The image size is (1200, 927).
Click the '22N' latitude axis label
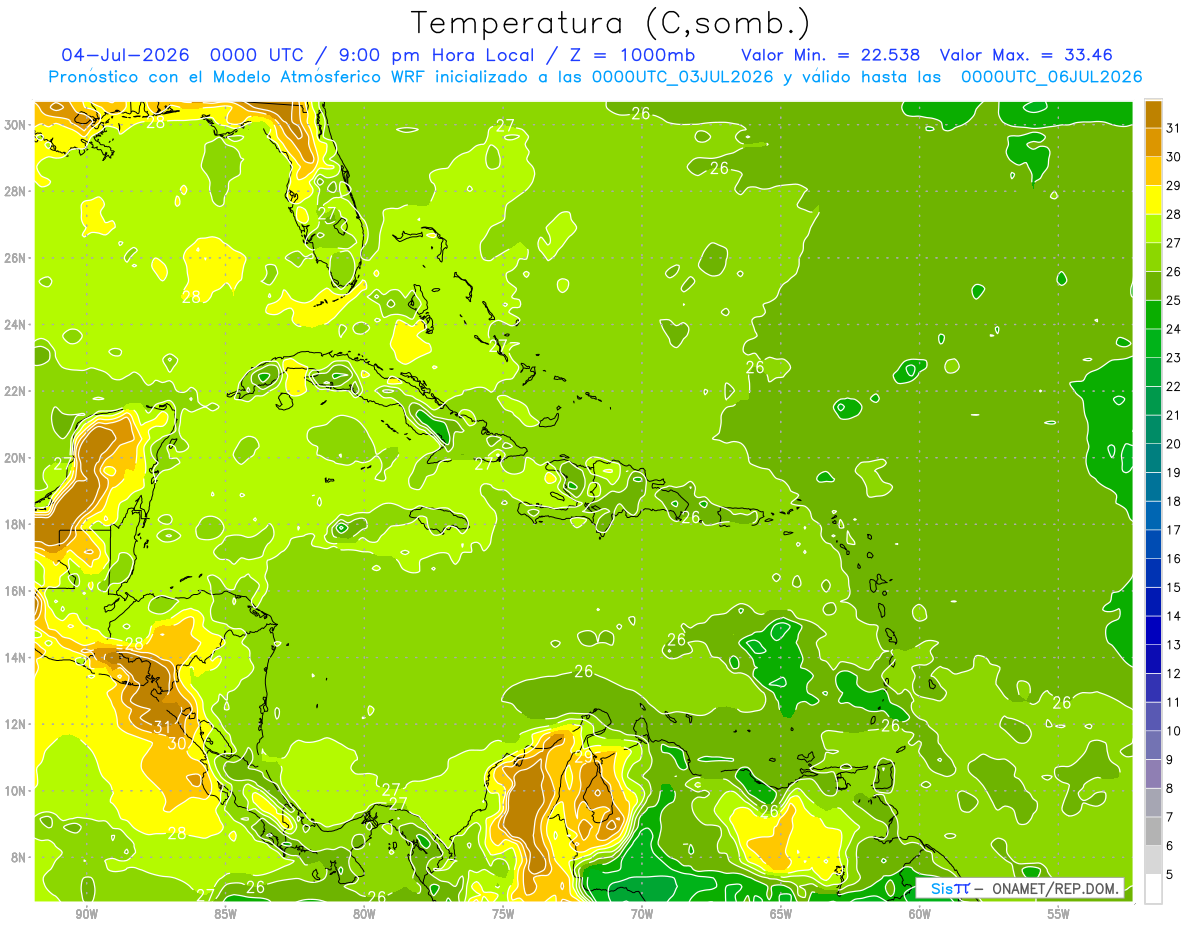(15, 391)
